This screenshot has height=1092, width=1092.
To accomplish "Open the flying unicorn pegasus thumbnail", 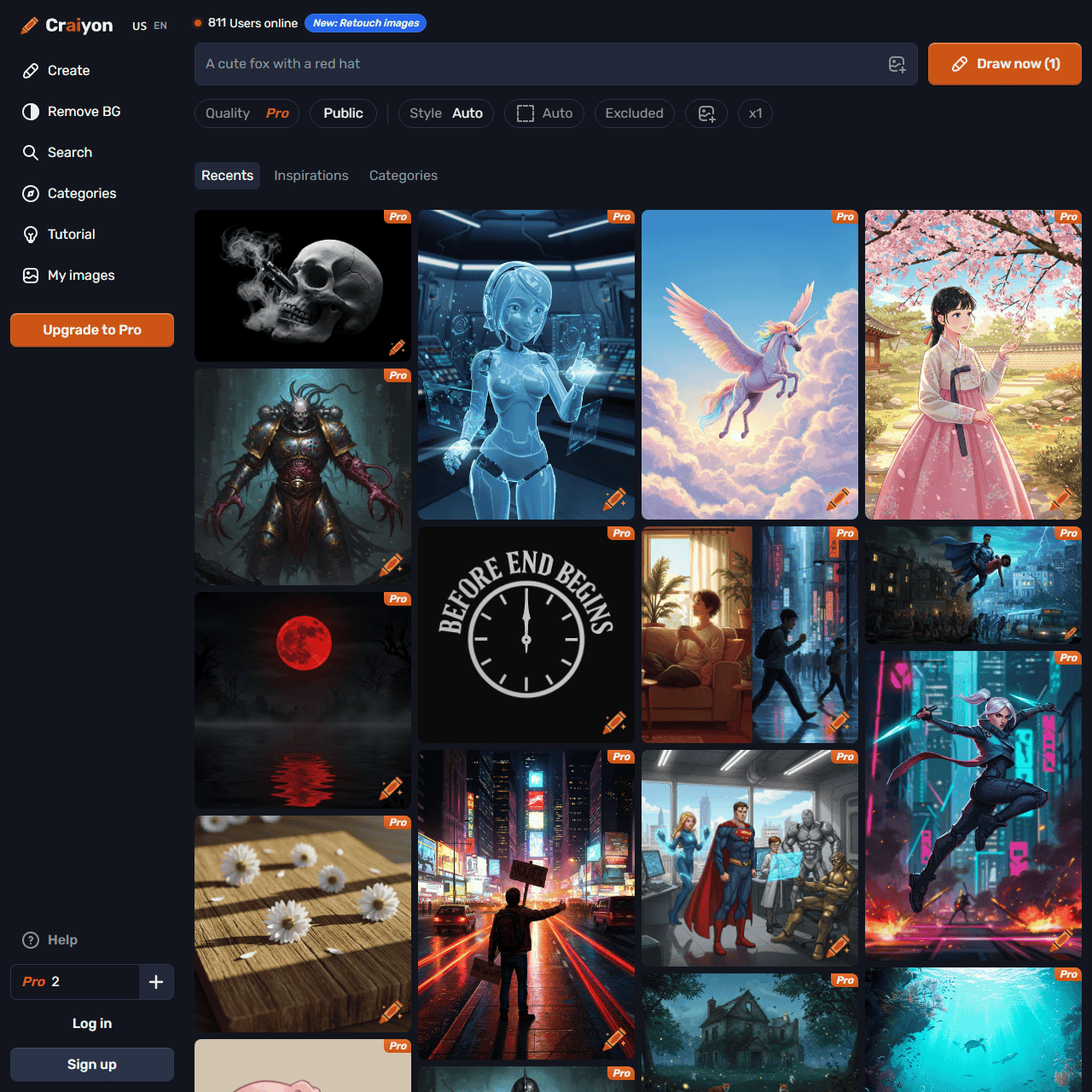I will [749, 364].
